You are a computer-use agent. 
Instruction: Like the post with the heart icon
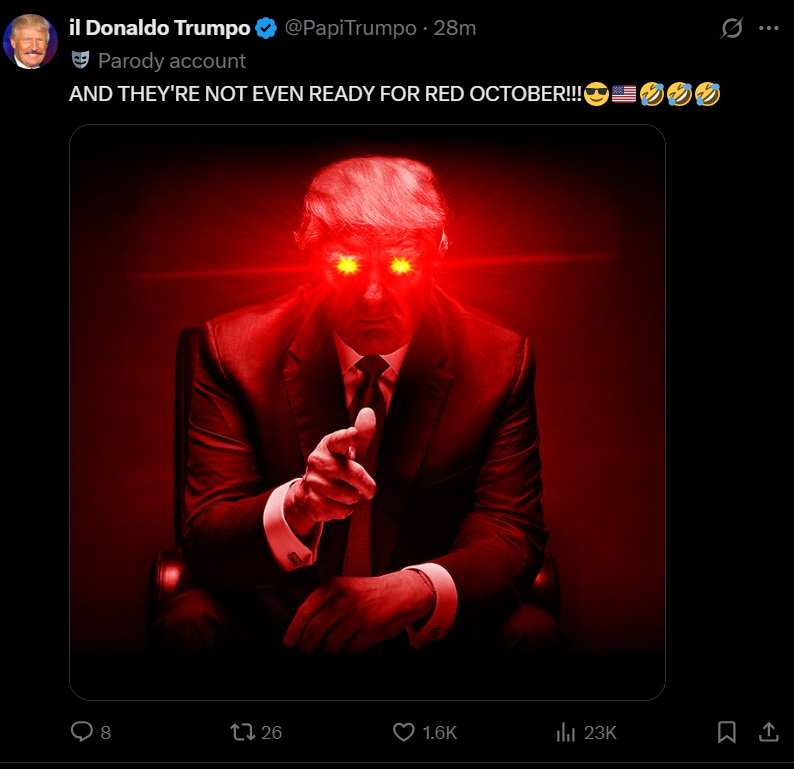pos(404,732)
